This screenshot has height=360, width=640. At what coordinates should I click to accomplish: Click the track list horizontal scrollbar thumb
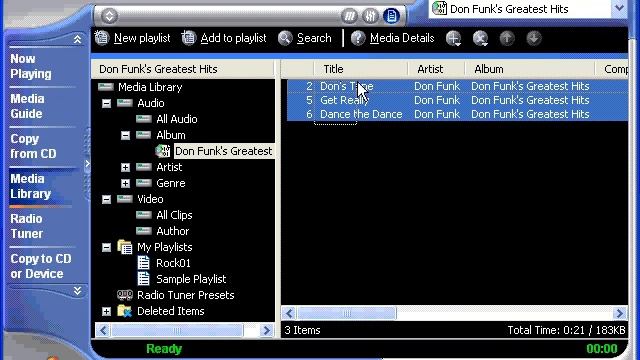347,313
